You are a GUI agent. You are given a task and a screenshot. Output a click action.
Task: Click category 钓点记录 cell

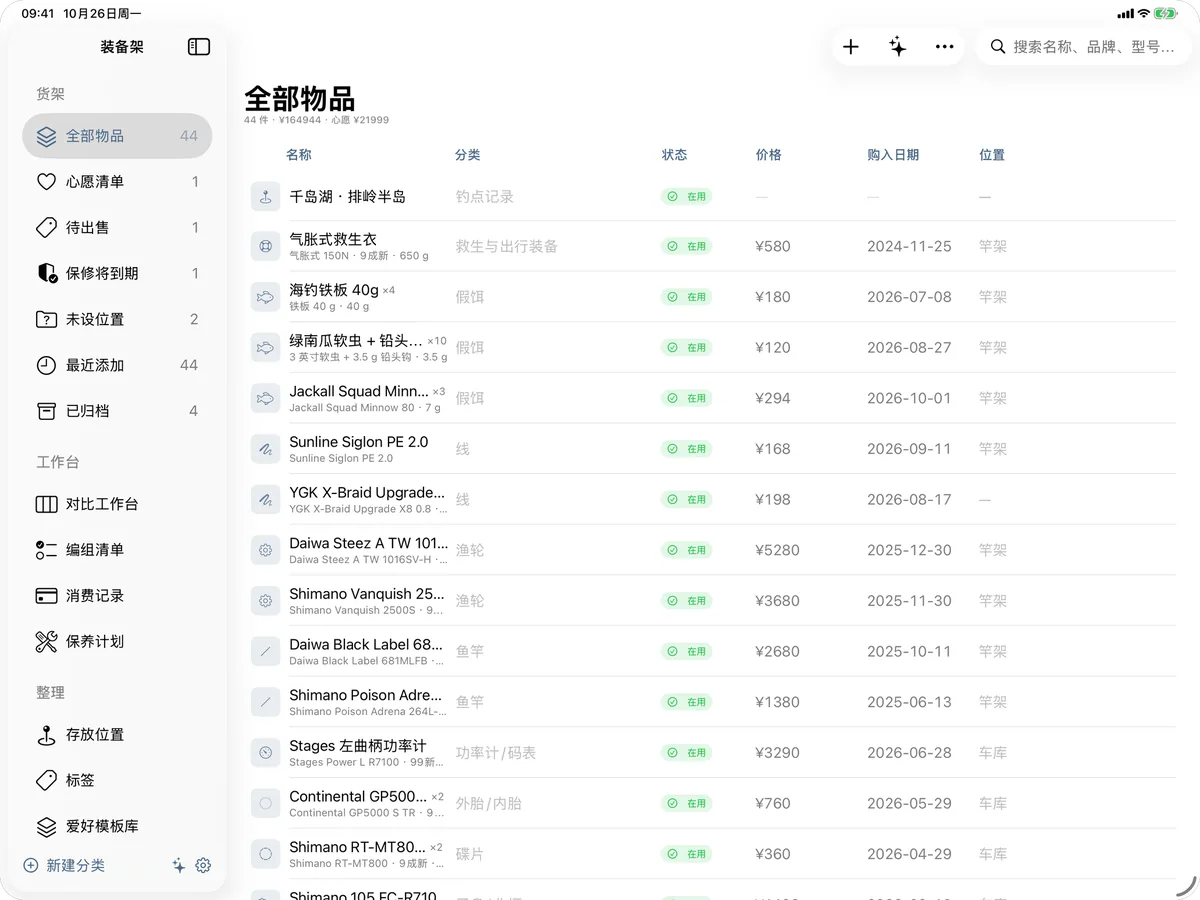coord(484,197)
